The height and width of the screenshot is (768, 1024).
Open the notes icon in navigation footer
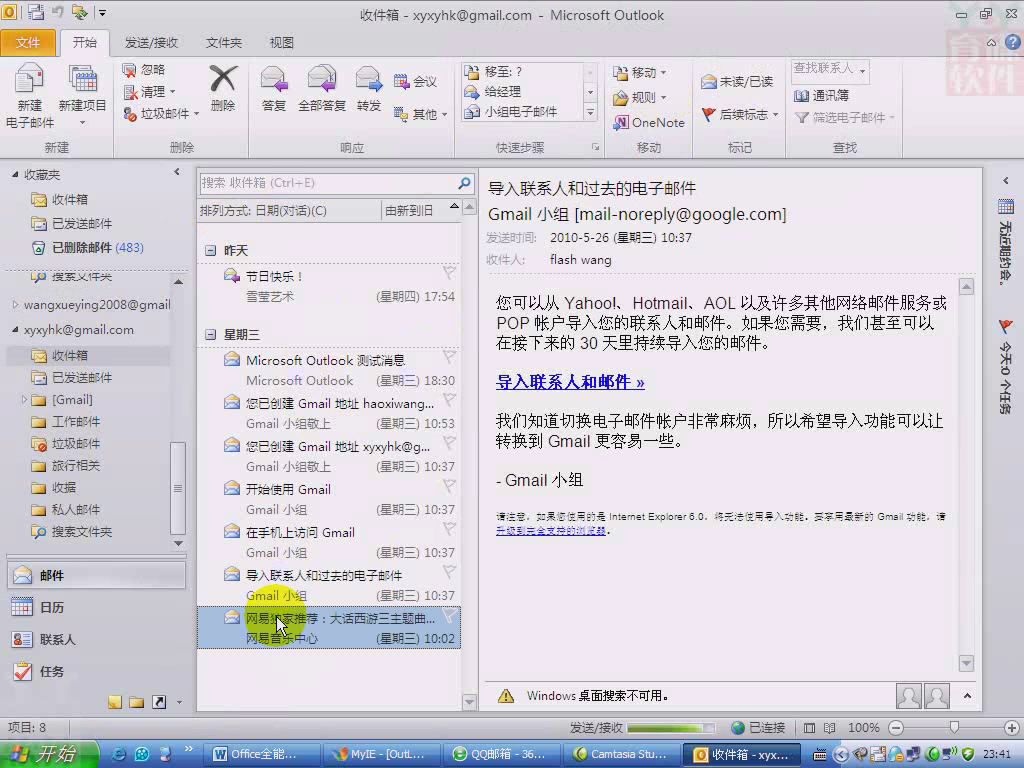click(x=115, y=702)
